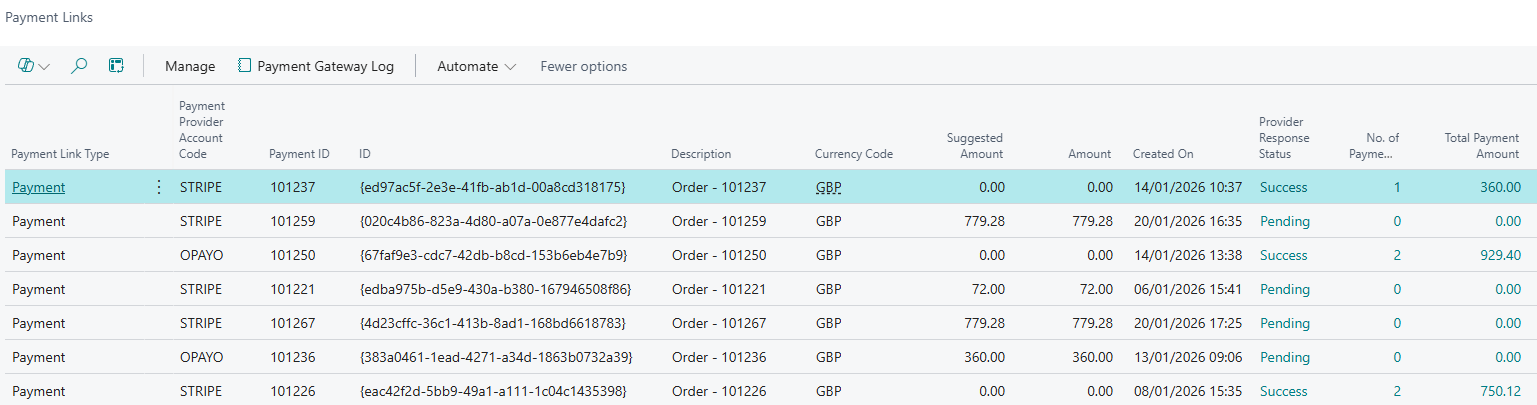This screenshot has width=1537, height=405.
Task: Click Success status for order 101250
Action: pos(1283,255)
